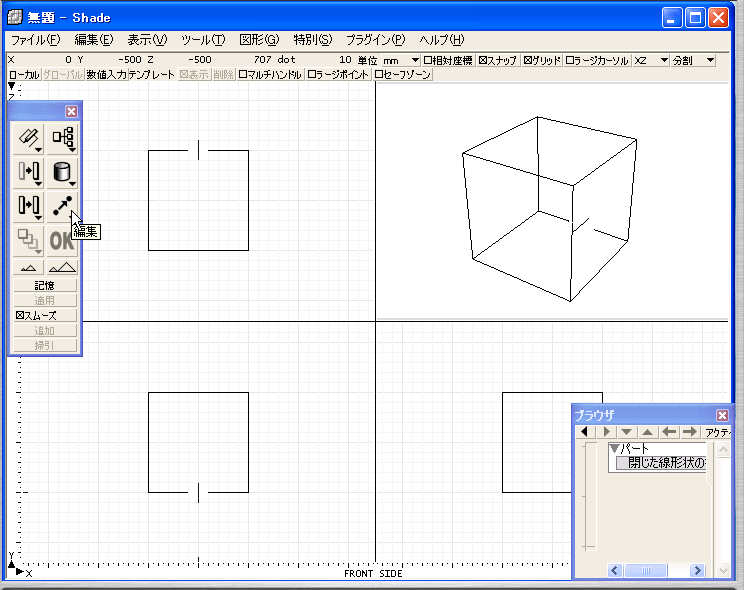Screen dimensions: 744x590
Task: Select 閉じた線形状 item in browser
Action: [661, 463]
